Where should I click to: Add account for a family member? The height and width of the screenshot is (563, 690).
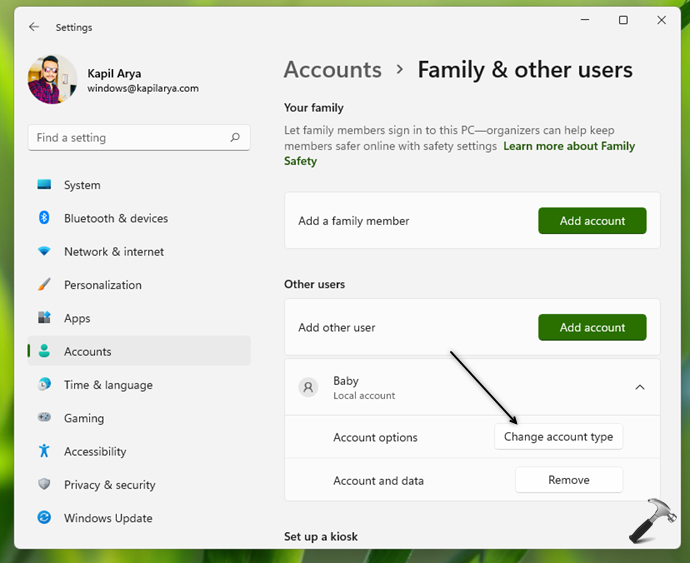tap(592, 221)
